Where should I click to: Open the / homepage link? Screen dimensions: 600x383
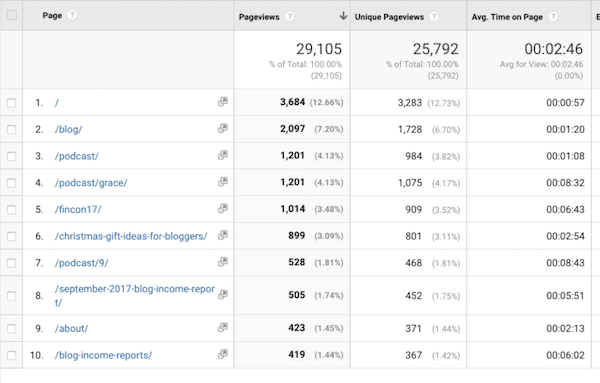57,103
